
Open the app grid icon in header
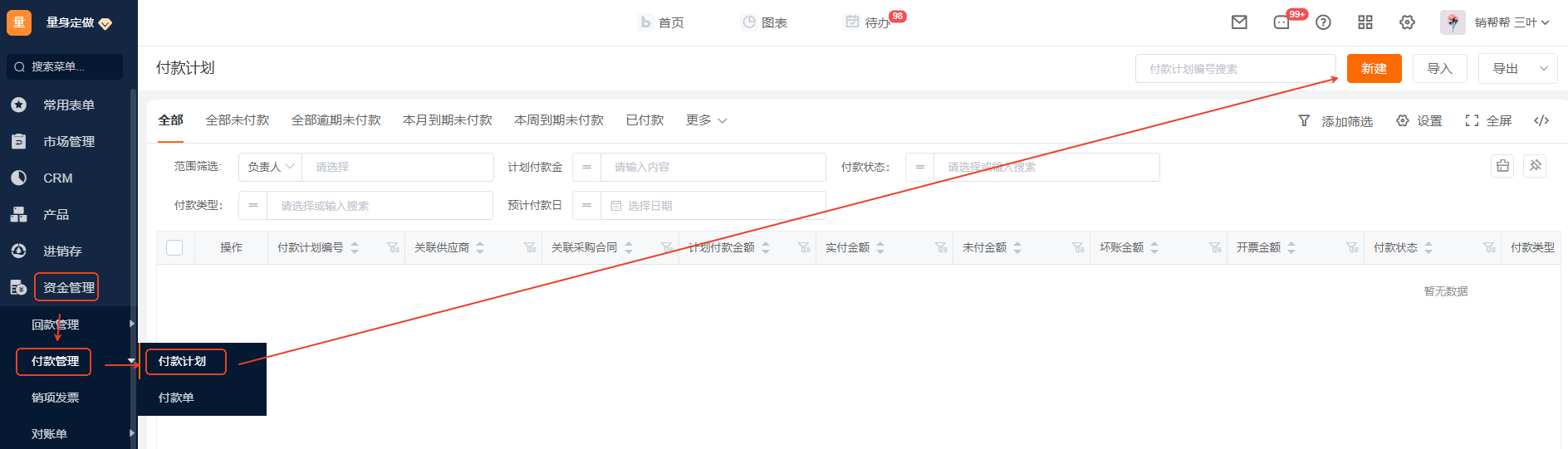click(x=1365, y=22)
